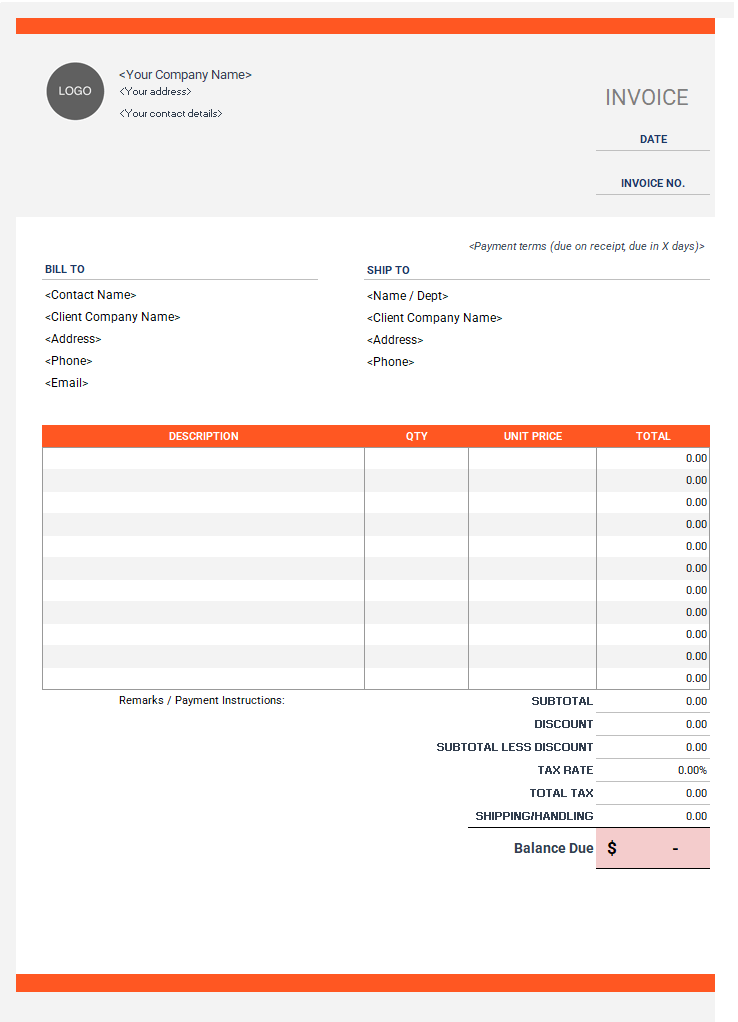The height and width of the screenshot is (1022, 738).
Task: Click the first row's QTY cell
Action: [417, 458]
